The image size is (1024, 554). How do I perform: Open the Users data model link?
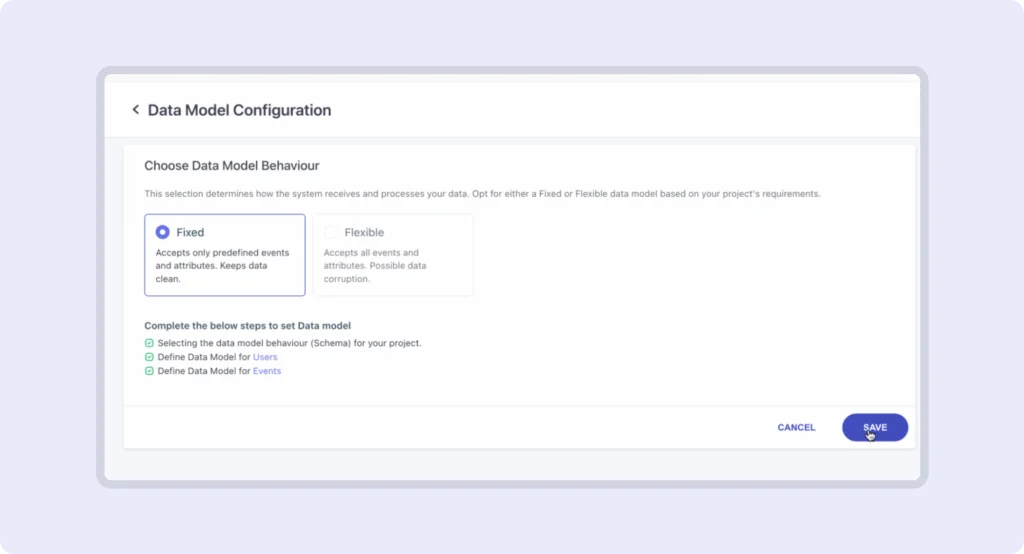click(x=265, y=357)
